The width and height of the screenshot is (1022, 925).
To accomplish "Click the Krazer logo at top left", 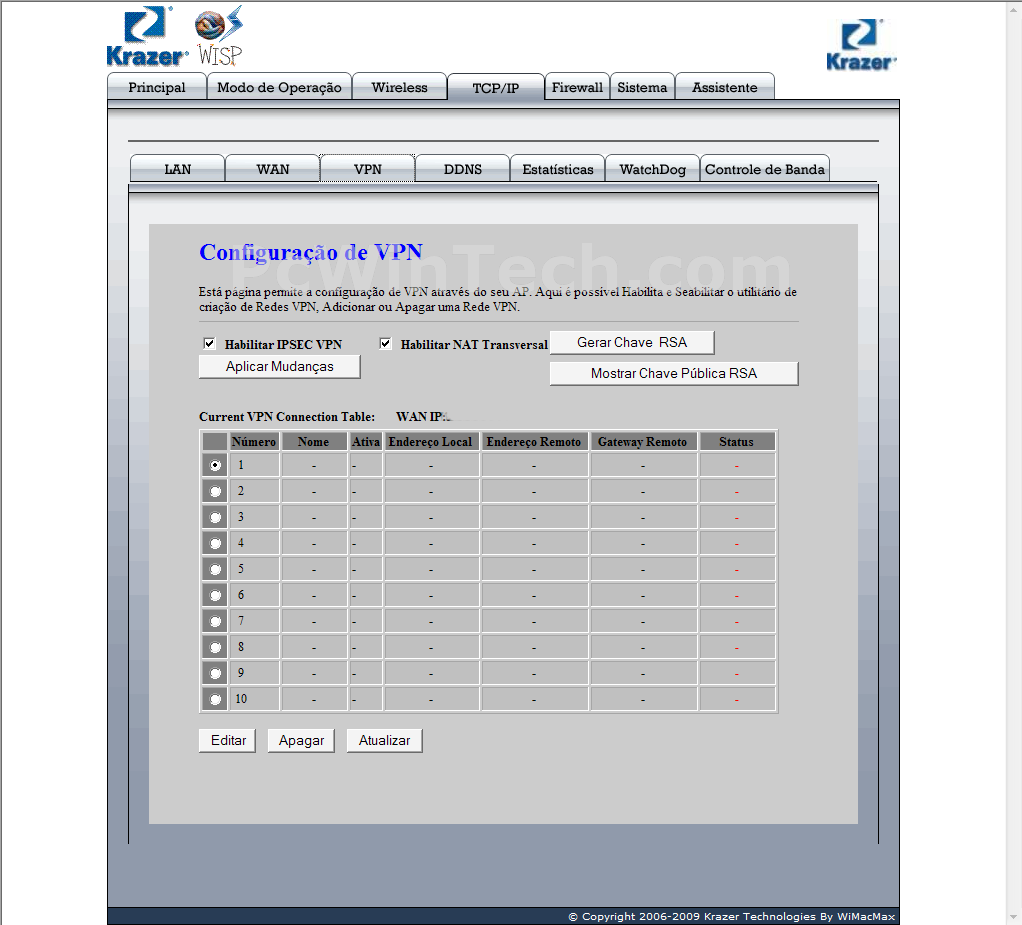I will pos(147,37).
